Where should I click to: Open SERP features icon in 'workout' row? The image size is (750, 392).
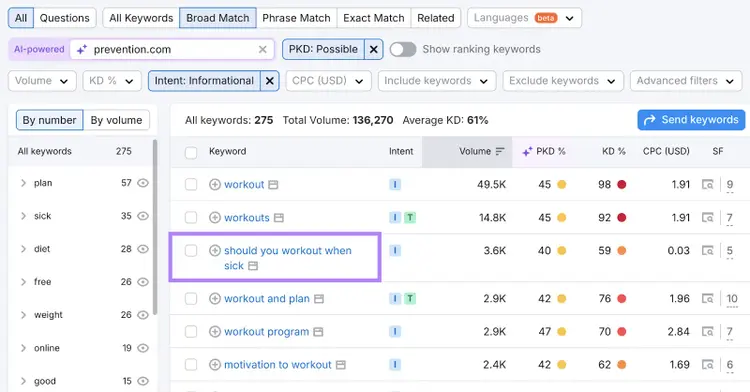[x=707, y=185]
